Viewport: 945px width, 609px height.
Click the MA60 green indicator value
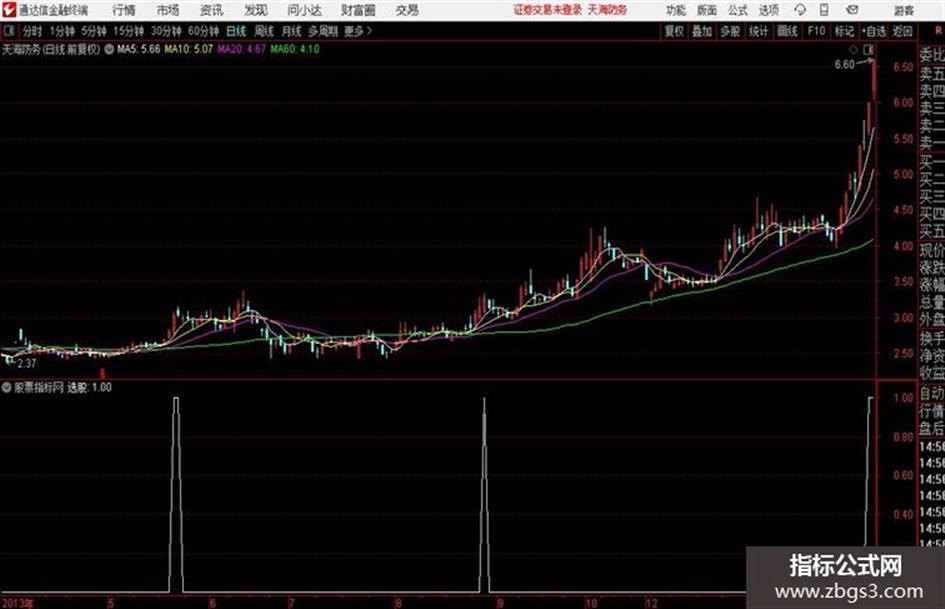point(295,49)
